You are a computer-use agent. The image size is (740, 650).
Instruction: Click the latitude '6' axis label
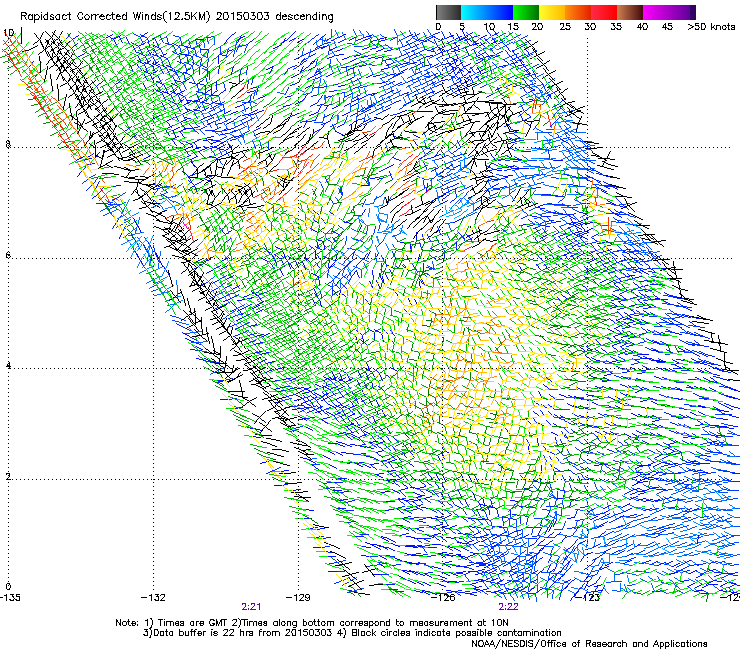tap(8, 255)
